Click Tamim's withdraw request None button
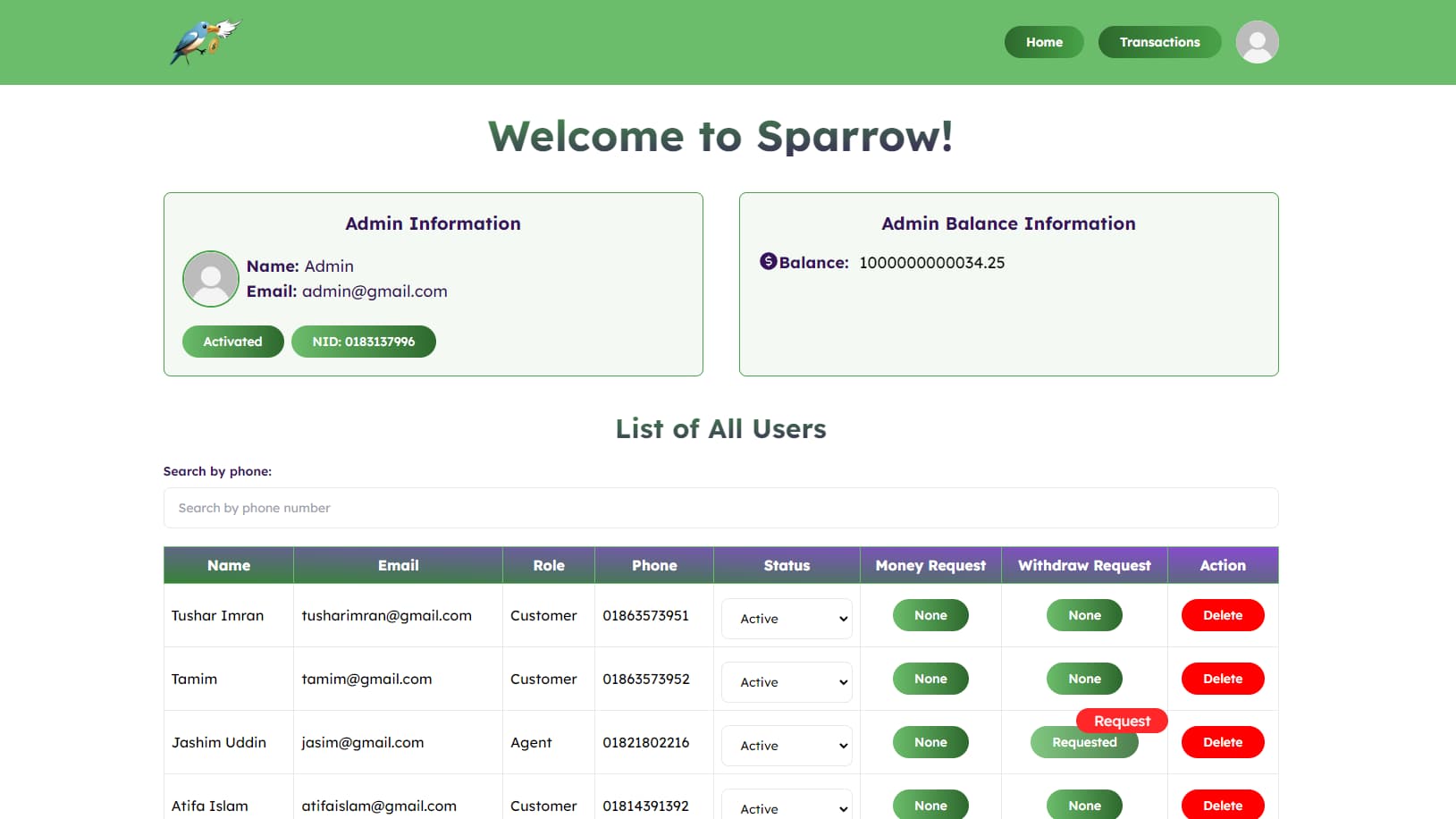 tap(1083, 679)
